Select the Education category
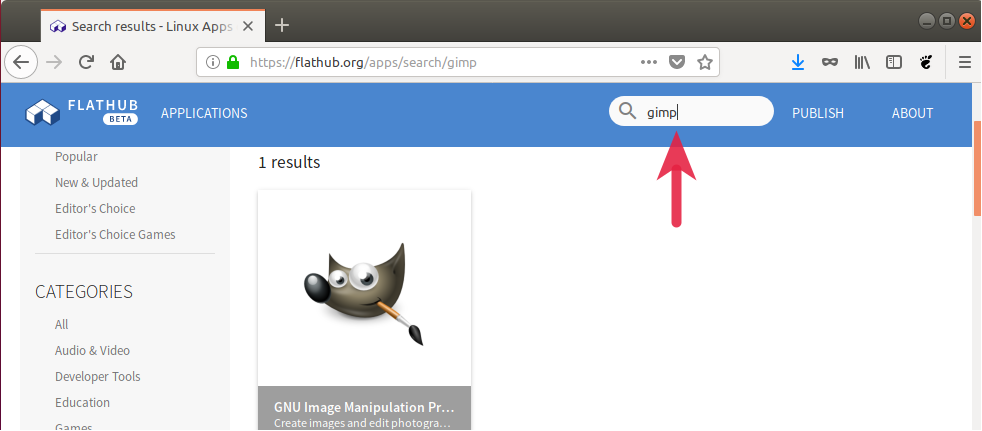Screen dimensions: 982x431 pyautogui.click(x=82, y=402)
